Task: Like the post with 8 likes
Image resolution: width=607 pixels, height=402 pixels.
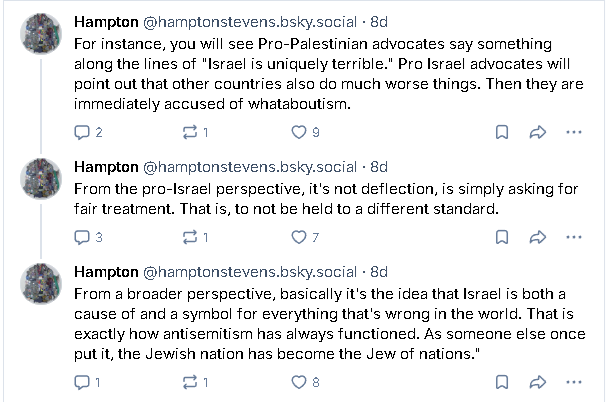Action: [305, 382]
